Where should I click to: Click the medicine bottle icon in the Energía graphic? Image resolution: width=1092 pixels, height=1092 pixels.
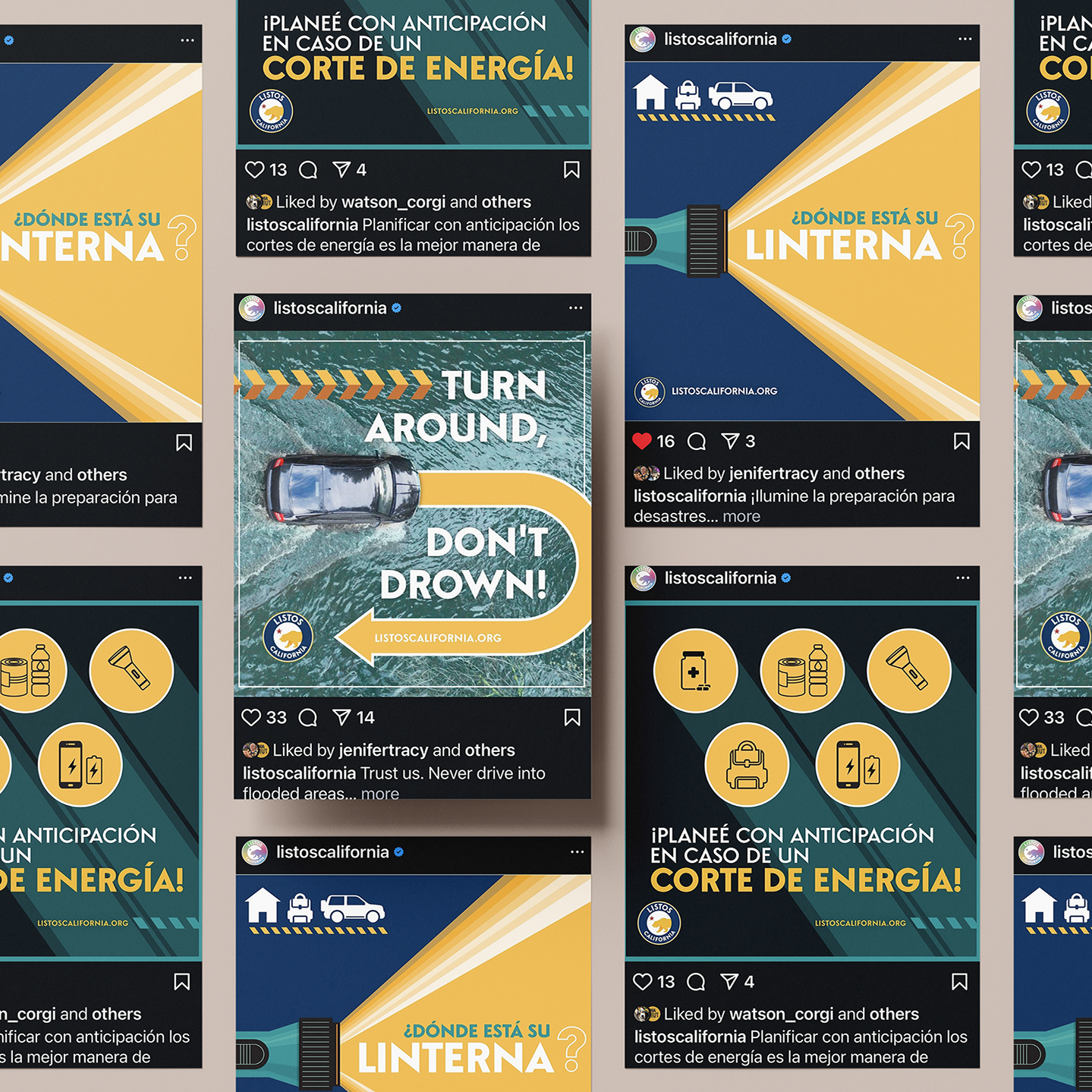(x=695, y=671)
